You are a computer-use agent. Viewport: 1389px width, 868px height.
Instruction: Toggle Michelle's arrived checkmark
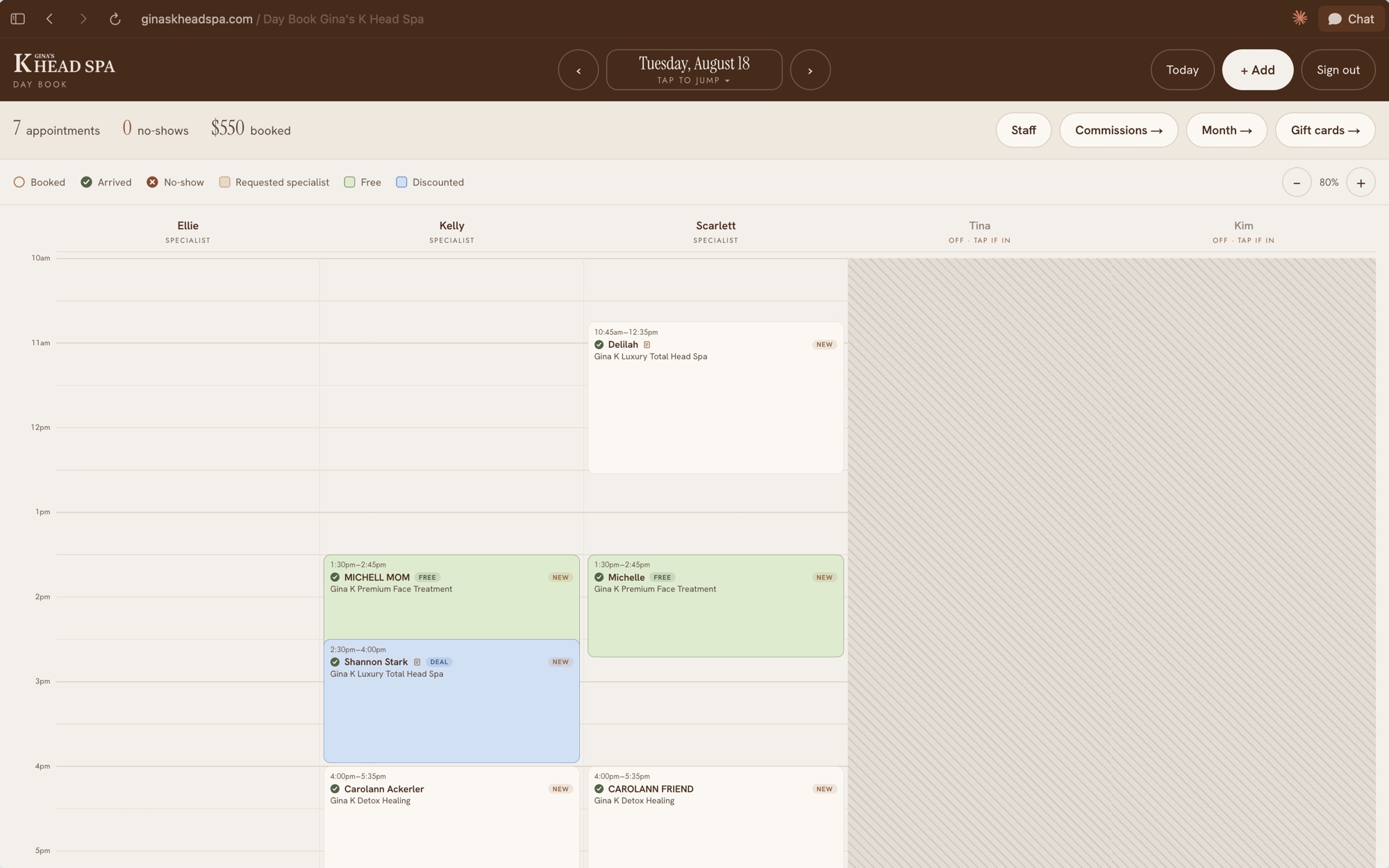(x=599, y=577)
